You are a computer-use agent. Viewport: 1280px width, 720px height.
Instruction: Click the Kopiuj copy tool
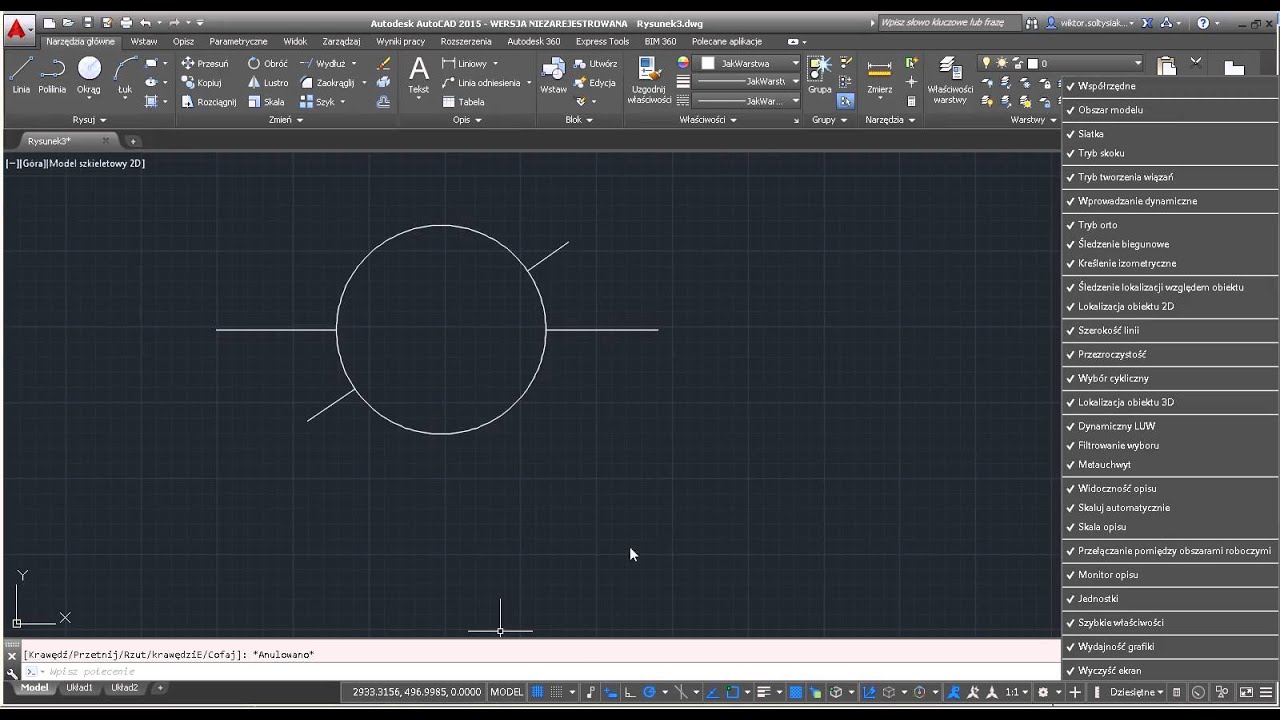click(202, 82)
